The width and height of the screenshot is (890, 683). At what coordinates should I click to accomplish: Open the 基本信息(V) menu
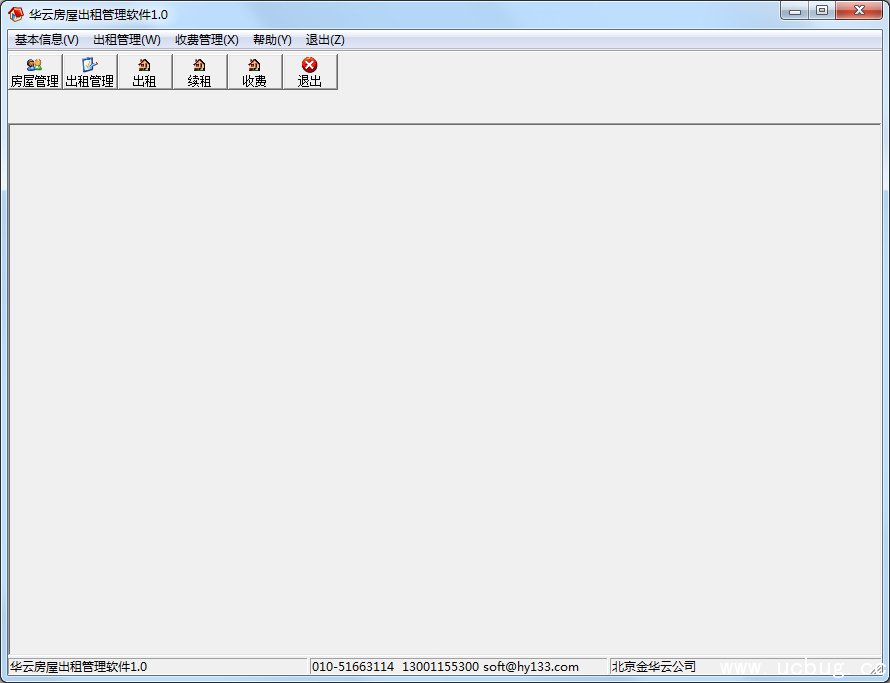click(46, 40)
